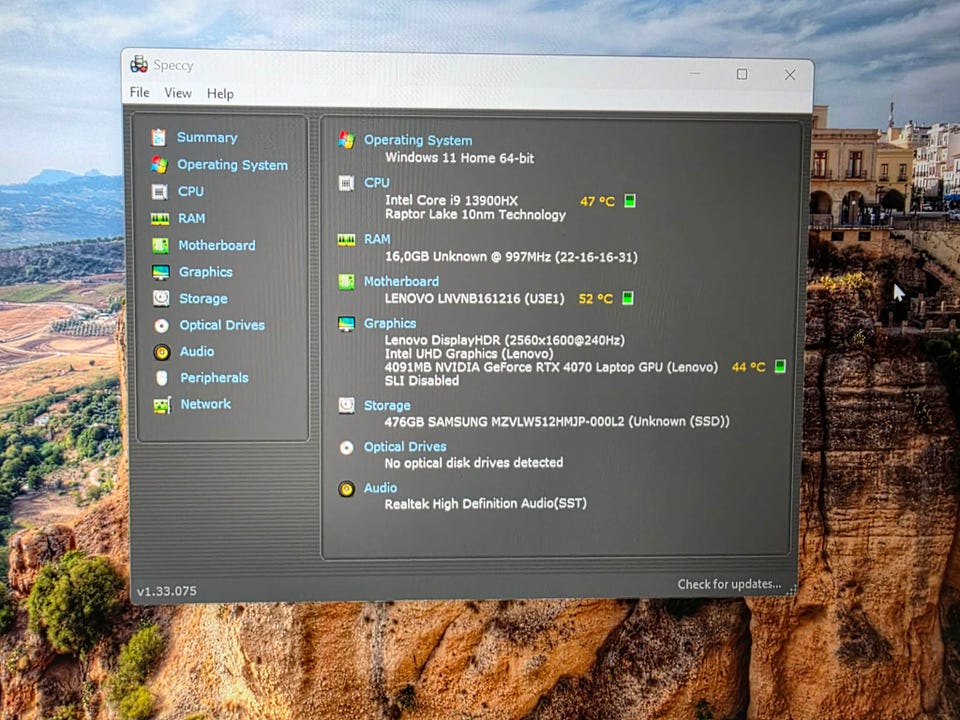960x720 pixels.
Task: Select Intel Core i9 13900HX text
Action: pyautogui.click(x=451, y=200)
